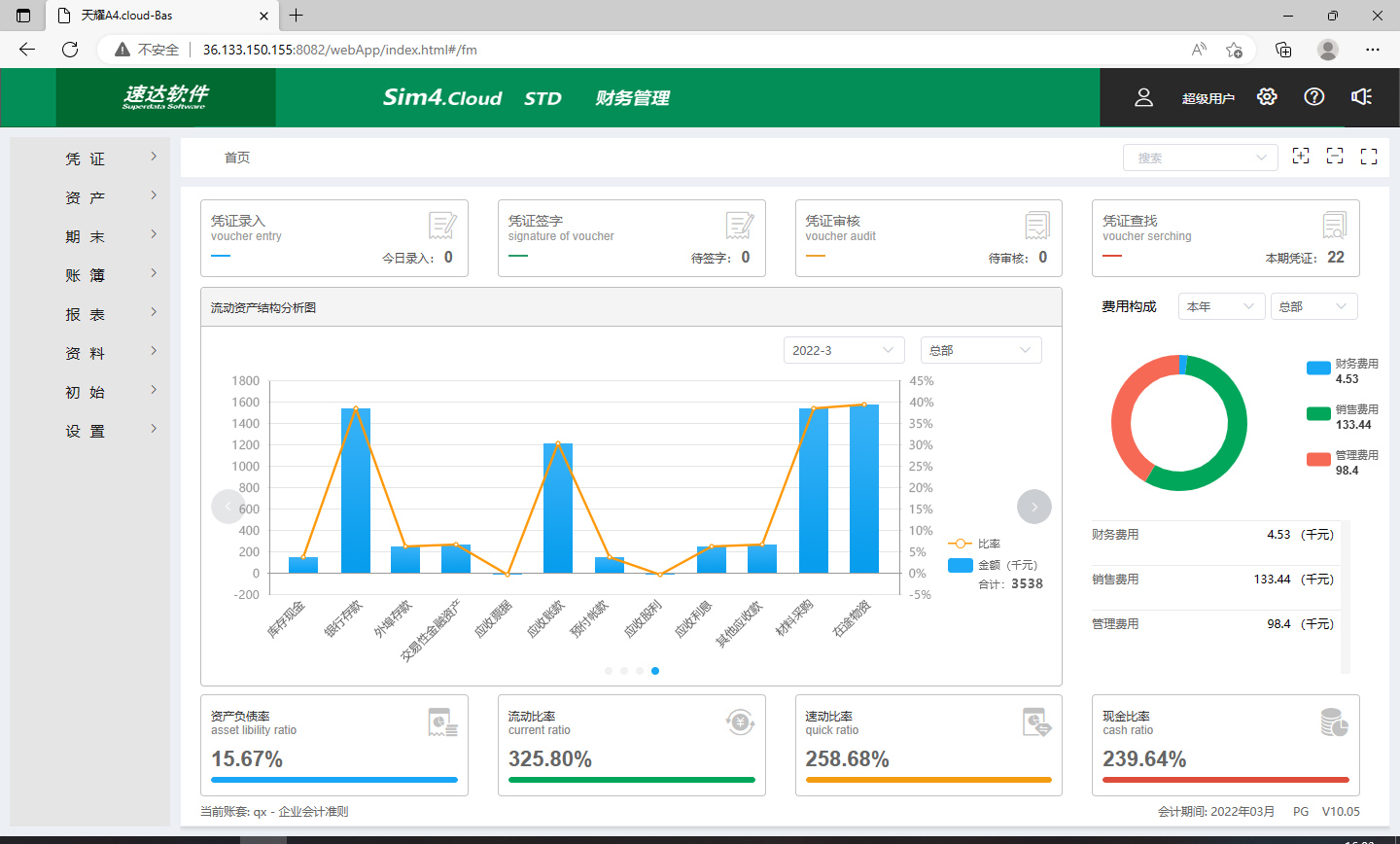Click the minus square collapse icon
This screenshot has height=844, width=1400.
[1335, 157]
